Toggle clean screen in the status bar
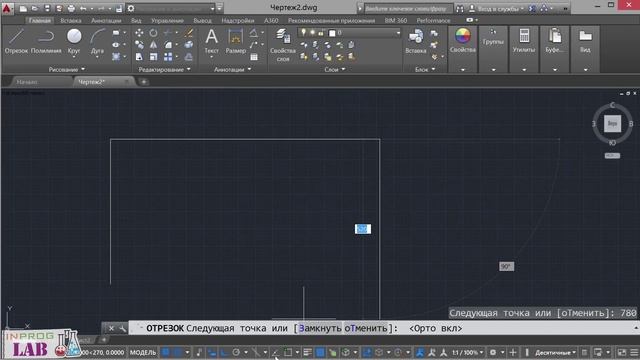Viewport: 640px width, 360px height. click(x=622, y=352)
